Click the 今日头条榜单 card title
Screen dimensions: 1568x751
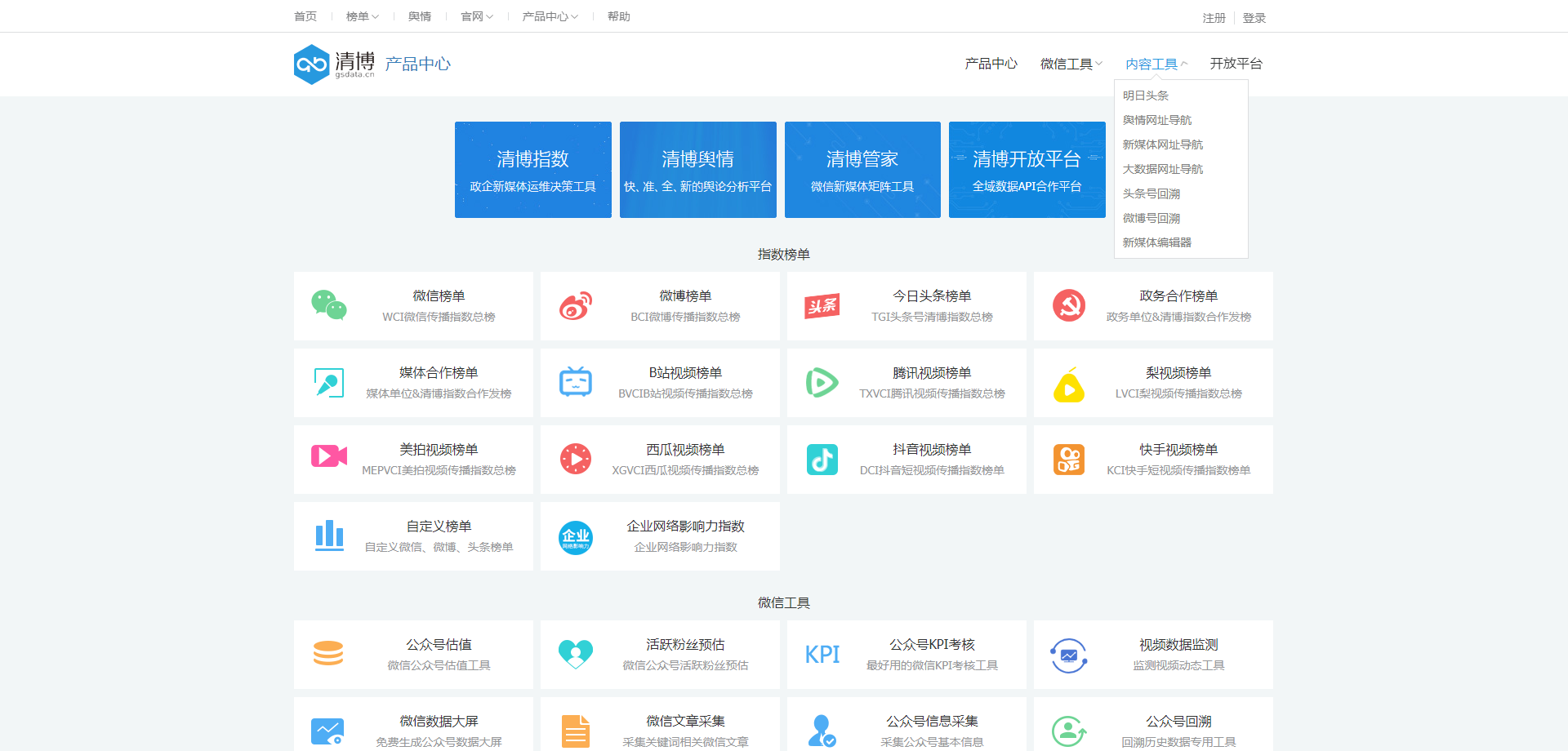coord(932,296)
